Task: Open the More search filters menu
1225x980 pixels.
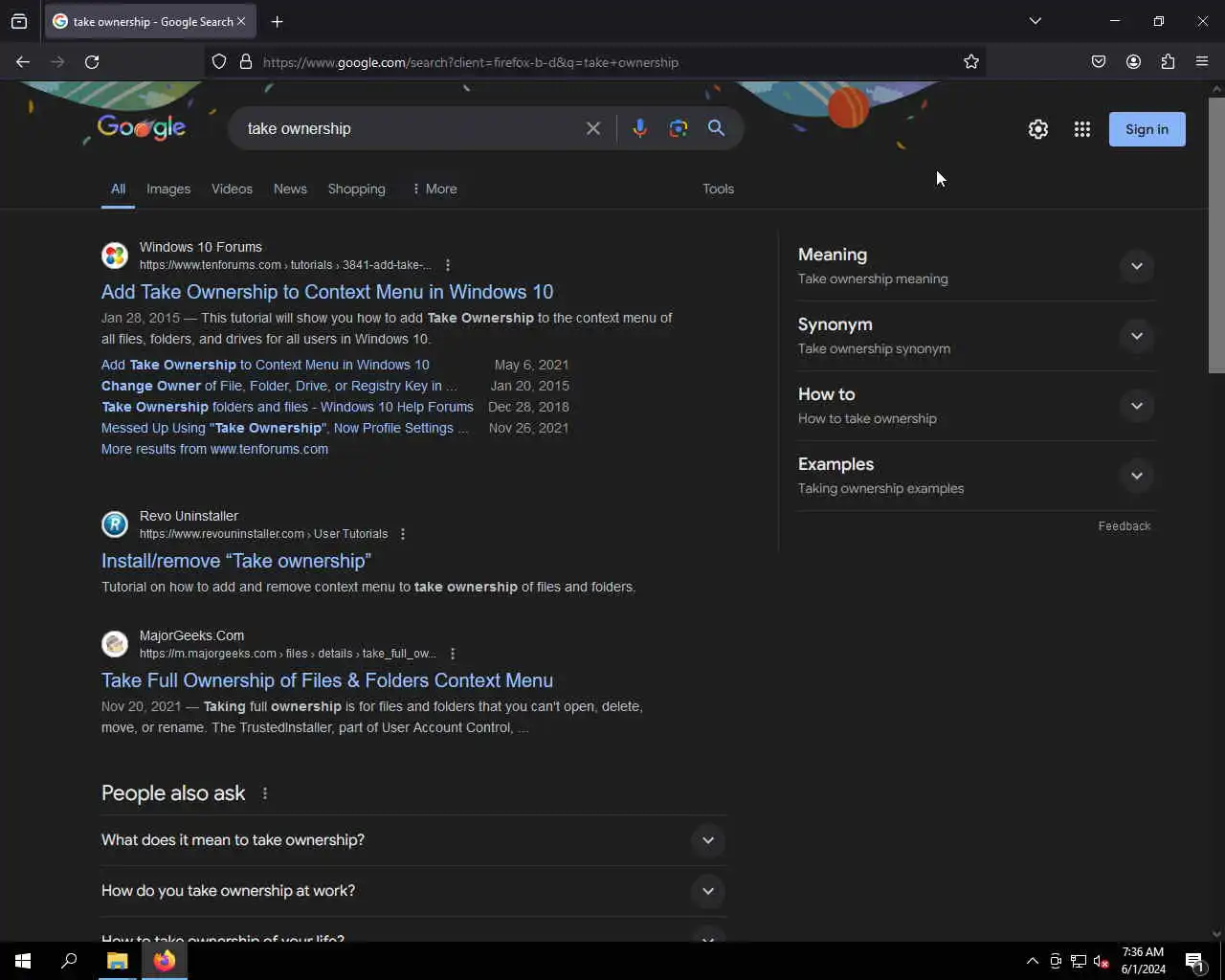Action: [434, 189]
